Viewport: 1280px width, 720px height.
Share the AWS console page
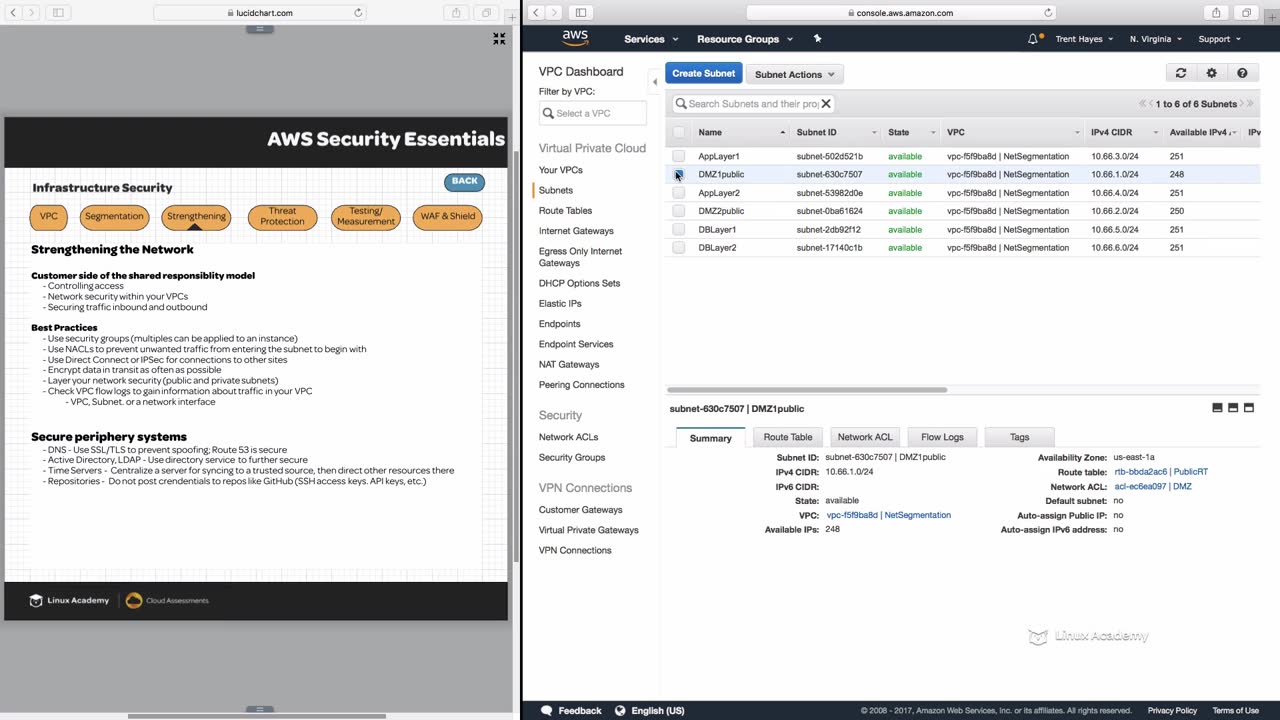click(1216, 13)
